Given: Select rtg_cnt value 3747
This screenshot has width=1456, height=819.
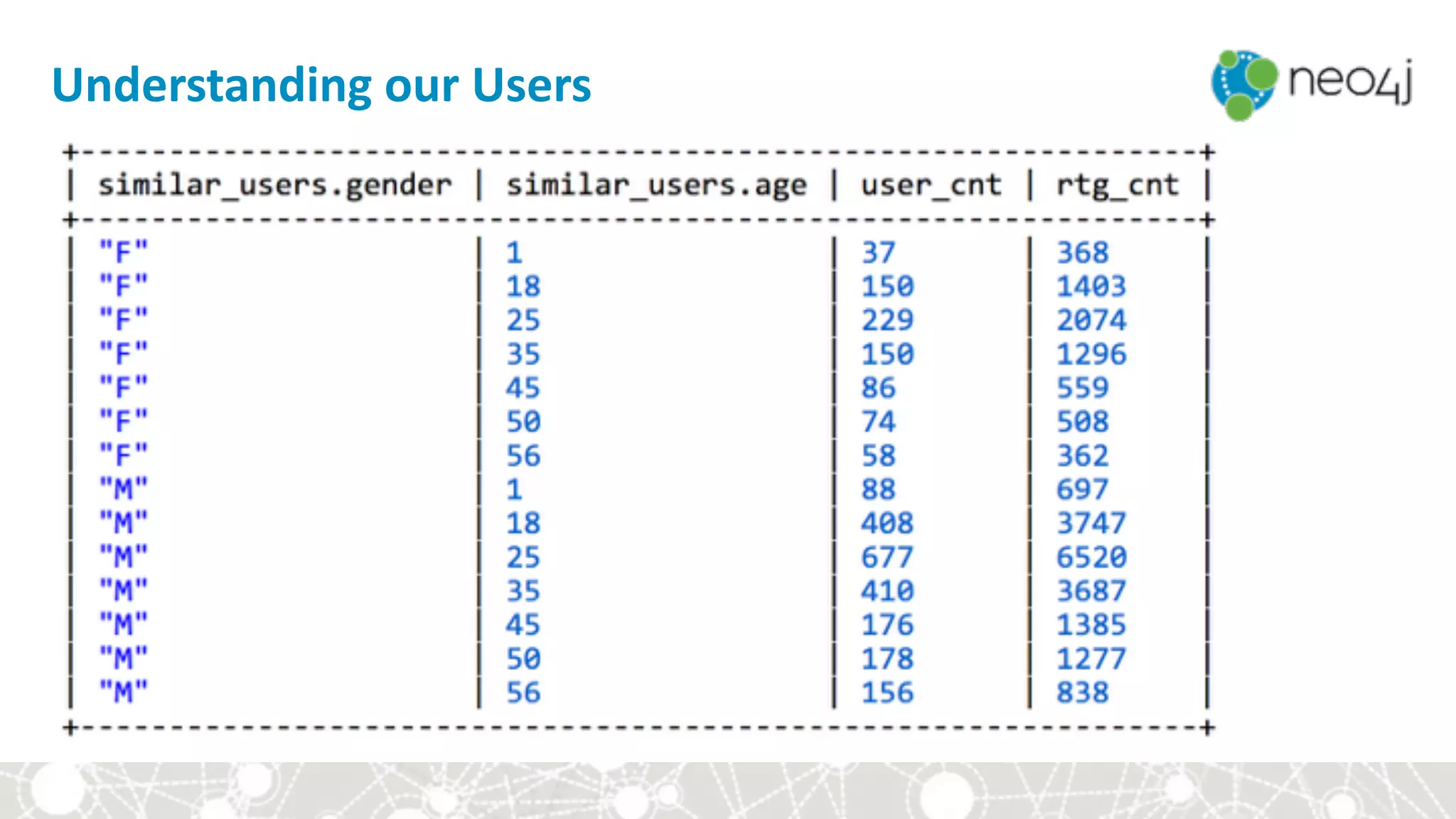Looking at the screenshot, I should (1091, 523).
